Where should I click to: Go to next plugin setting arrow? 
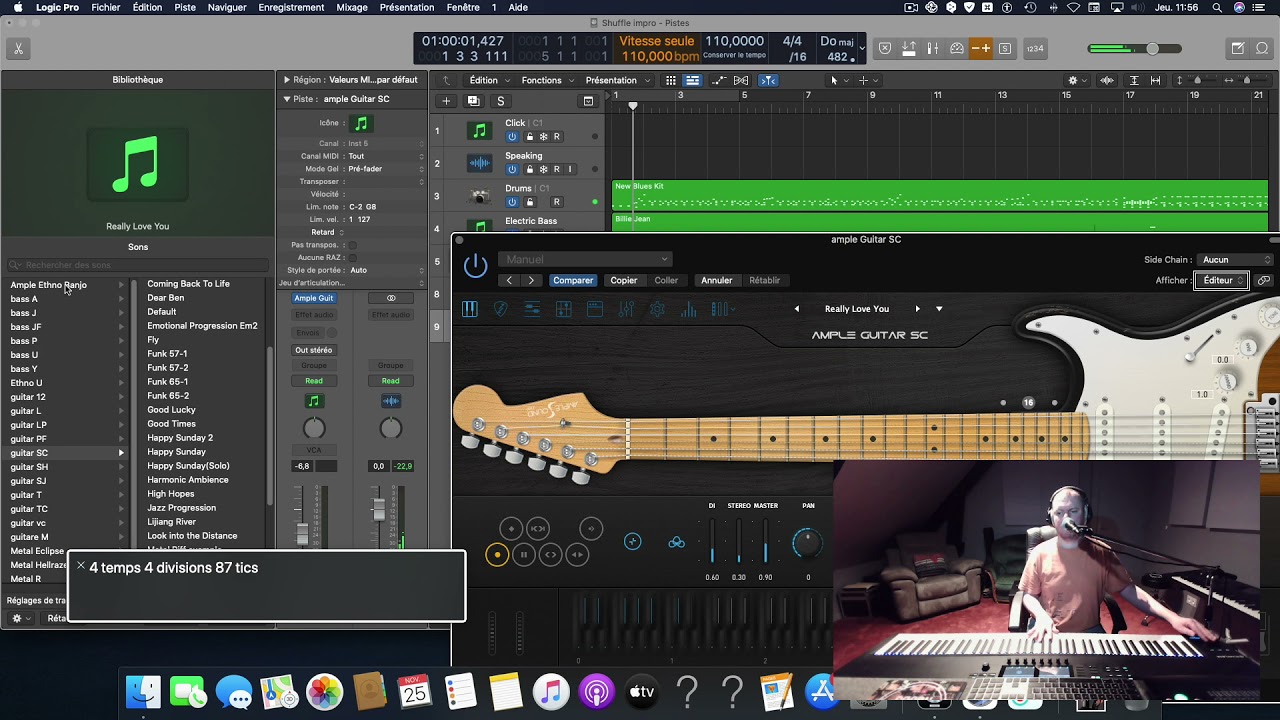coord(531,281)
